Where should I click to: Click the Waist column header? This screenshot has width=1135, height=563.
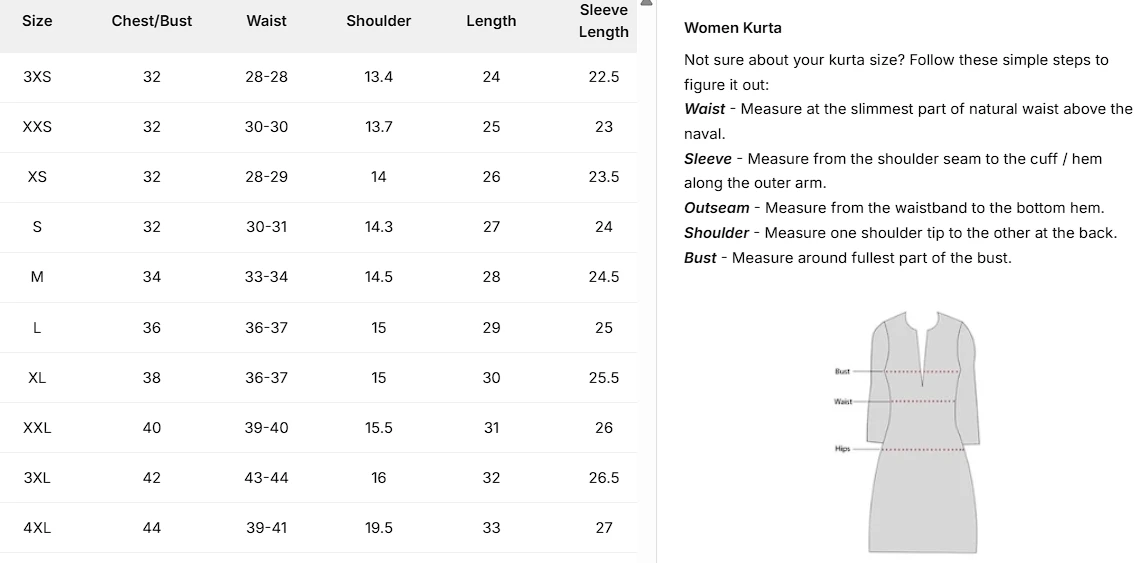click(266, 21)
